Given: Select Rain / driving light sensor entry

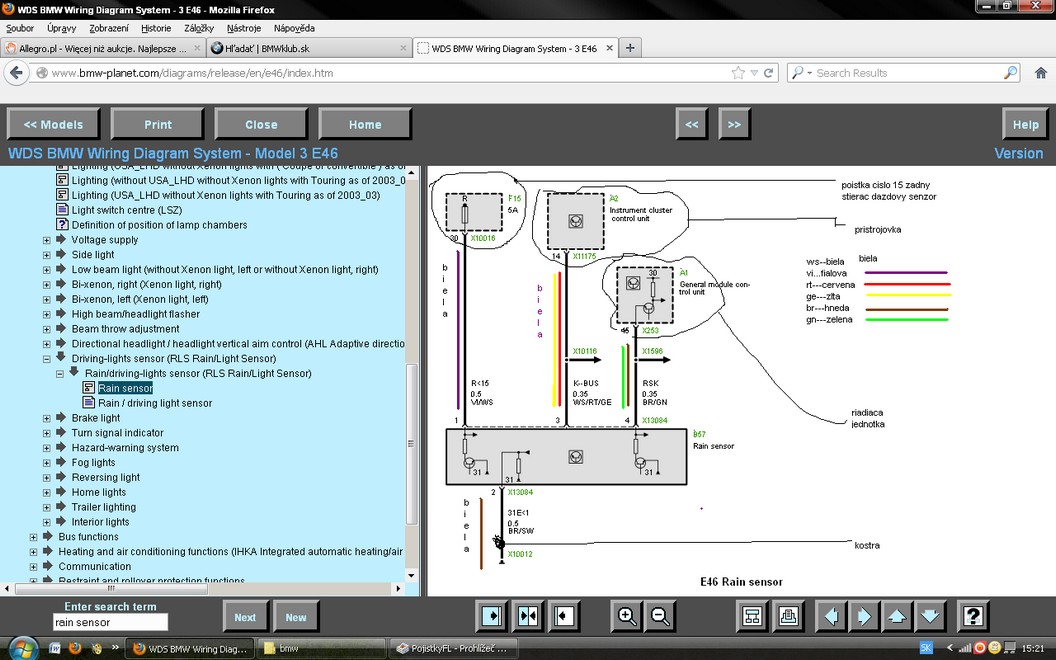Looking at the screenshot, I should point(155,403).
